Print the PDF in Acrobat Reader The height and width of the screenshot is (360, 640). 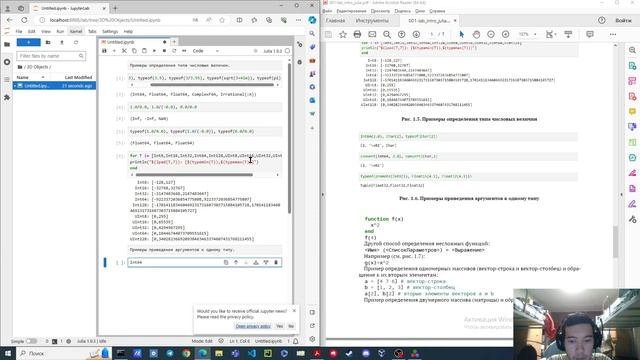(x=358, y=34)
